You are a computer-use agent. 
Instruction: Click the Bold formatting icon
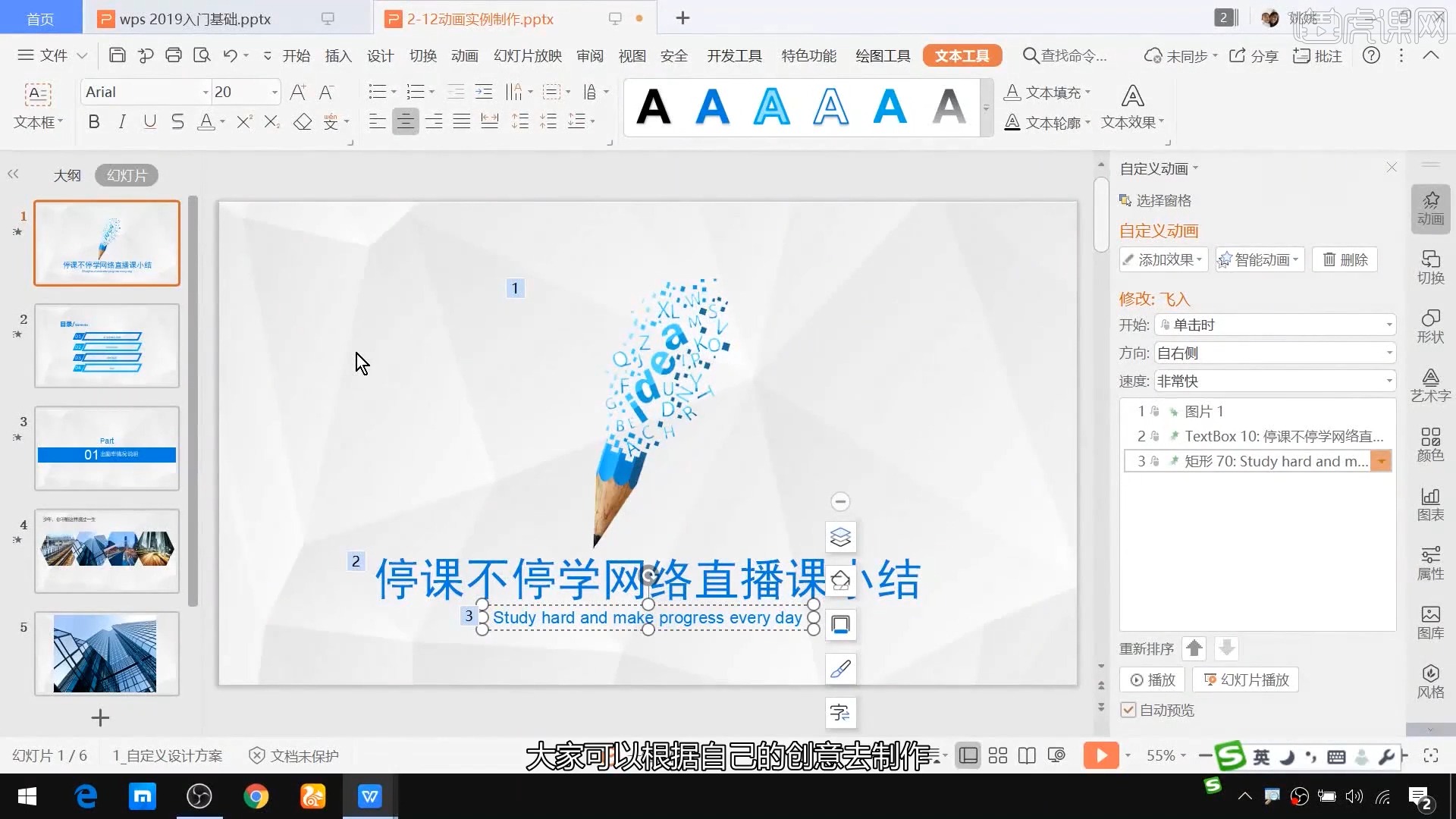(94, 121)
